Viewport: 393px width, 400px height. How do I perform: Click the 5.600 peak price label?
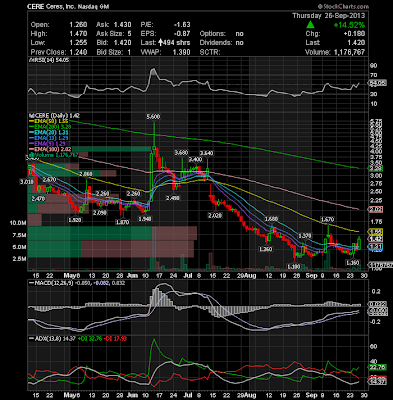pyautogui.click(x=153, y=117)
